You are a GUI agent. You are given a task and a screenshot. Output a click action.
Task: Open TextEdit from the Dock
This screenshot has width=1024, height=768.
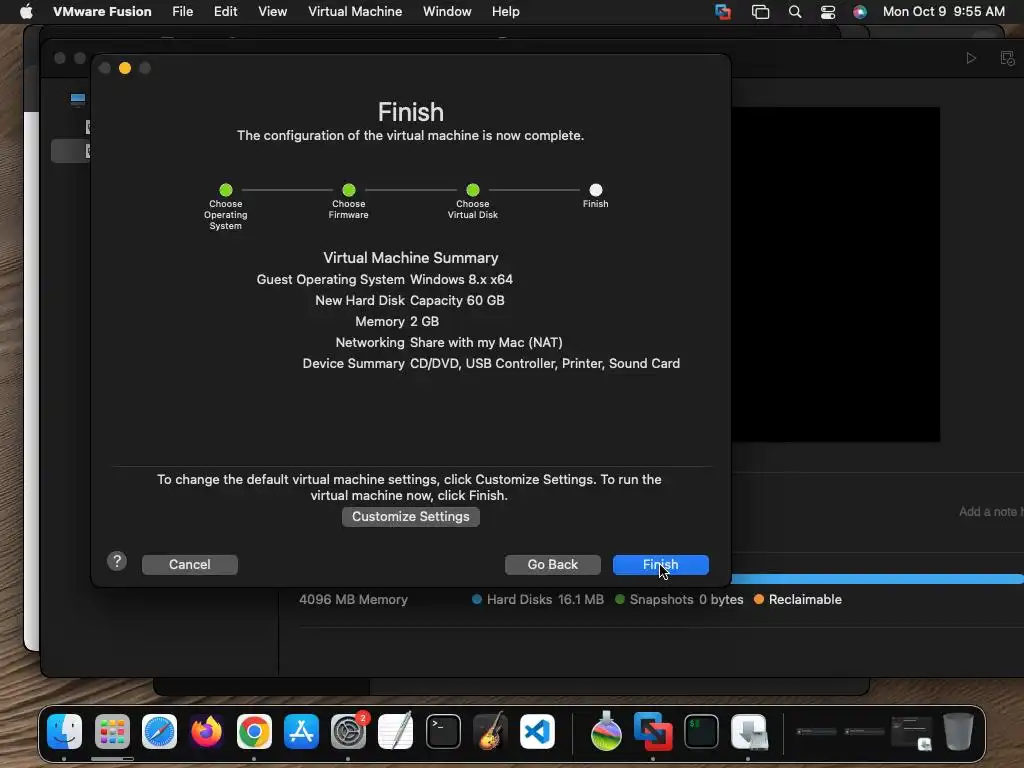pos(396,731)
